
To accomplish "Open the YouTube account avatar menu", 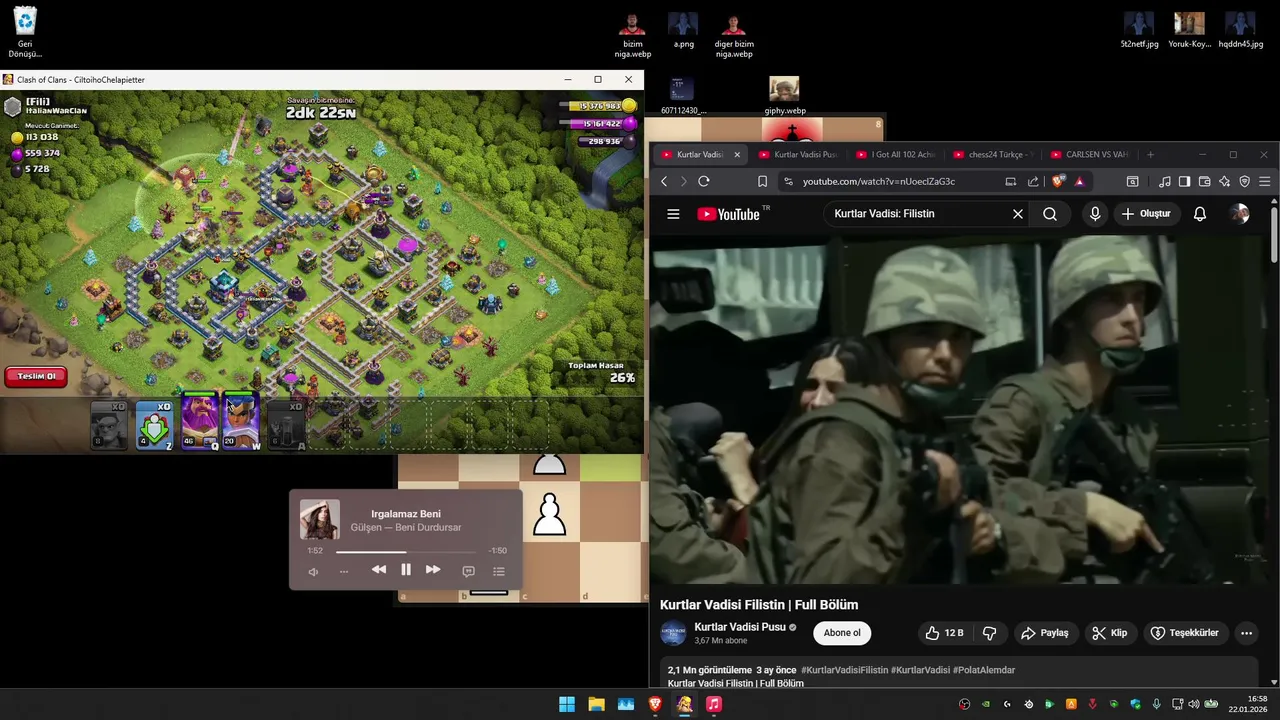I will tap(1240, 214).
